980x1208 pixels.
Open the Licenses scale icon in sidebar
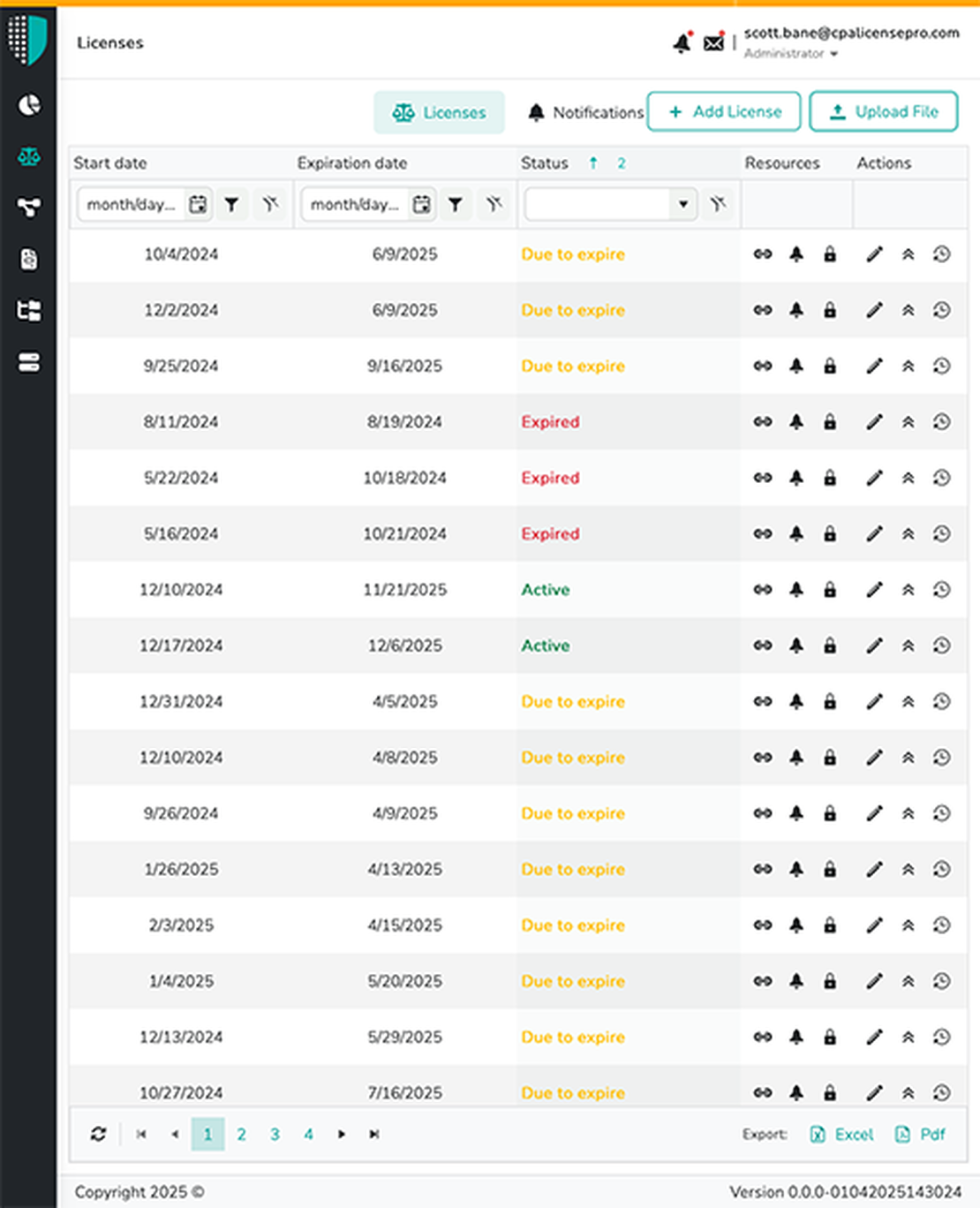[x=29, y=157]
